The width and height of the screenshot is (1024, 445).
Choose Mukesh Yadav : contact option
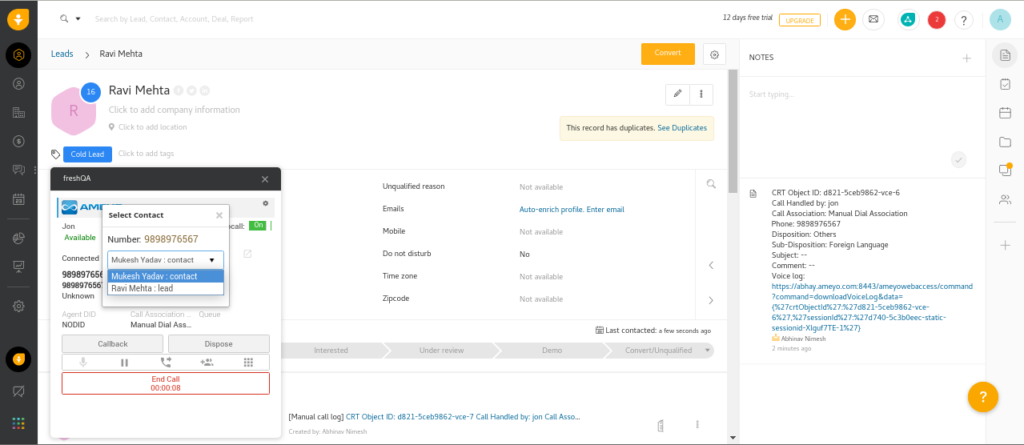165,276
